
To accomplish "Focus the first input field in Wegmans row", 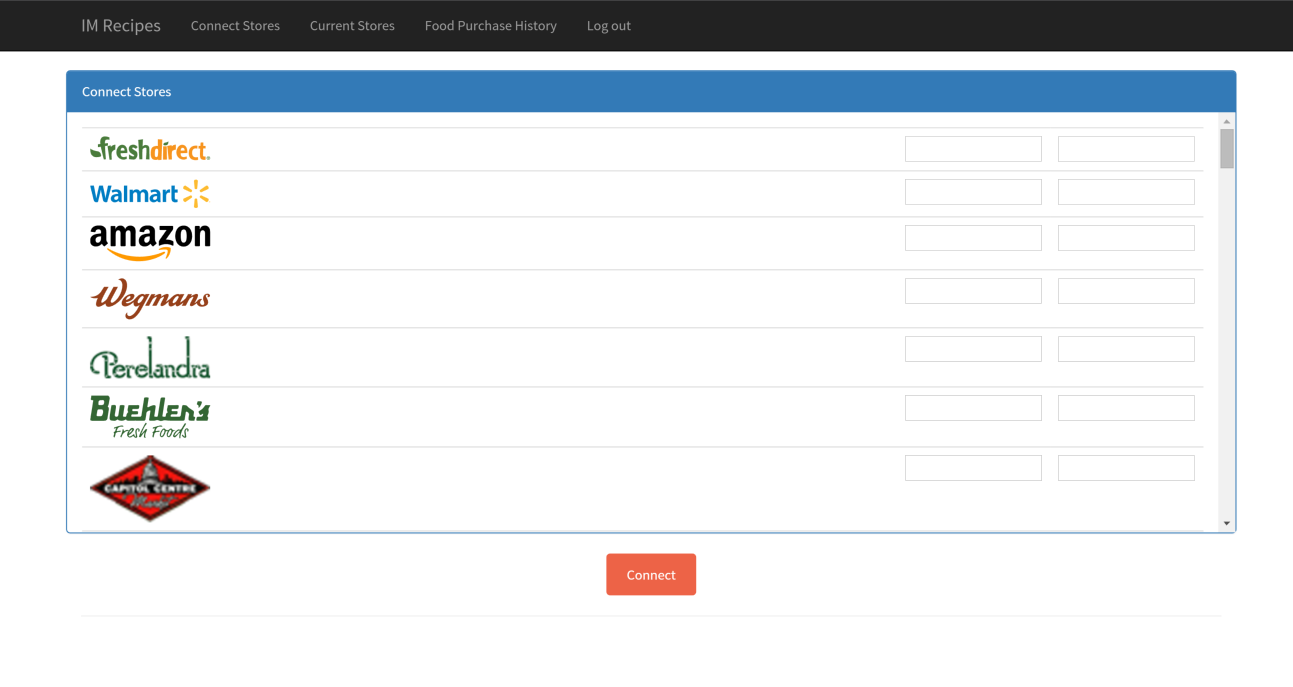I will (973, 291).
